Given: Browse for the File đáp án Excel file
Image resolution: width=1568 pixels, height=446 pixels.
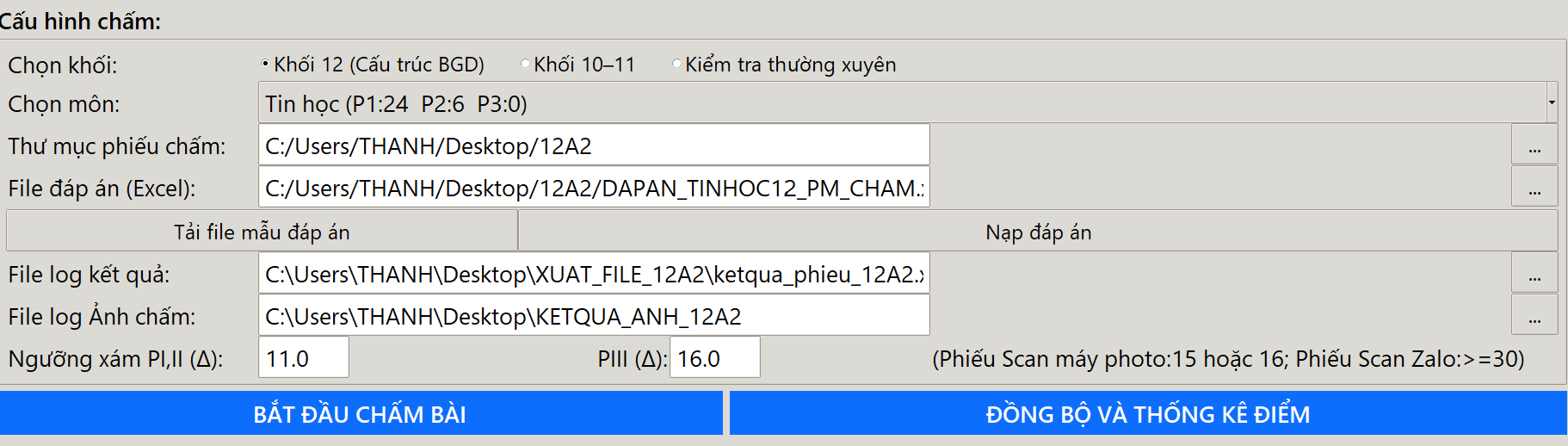Looking at the screenshot, I should [1534, 188].
